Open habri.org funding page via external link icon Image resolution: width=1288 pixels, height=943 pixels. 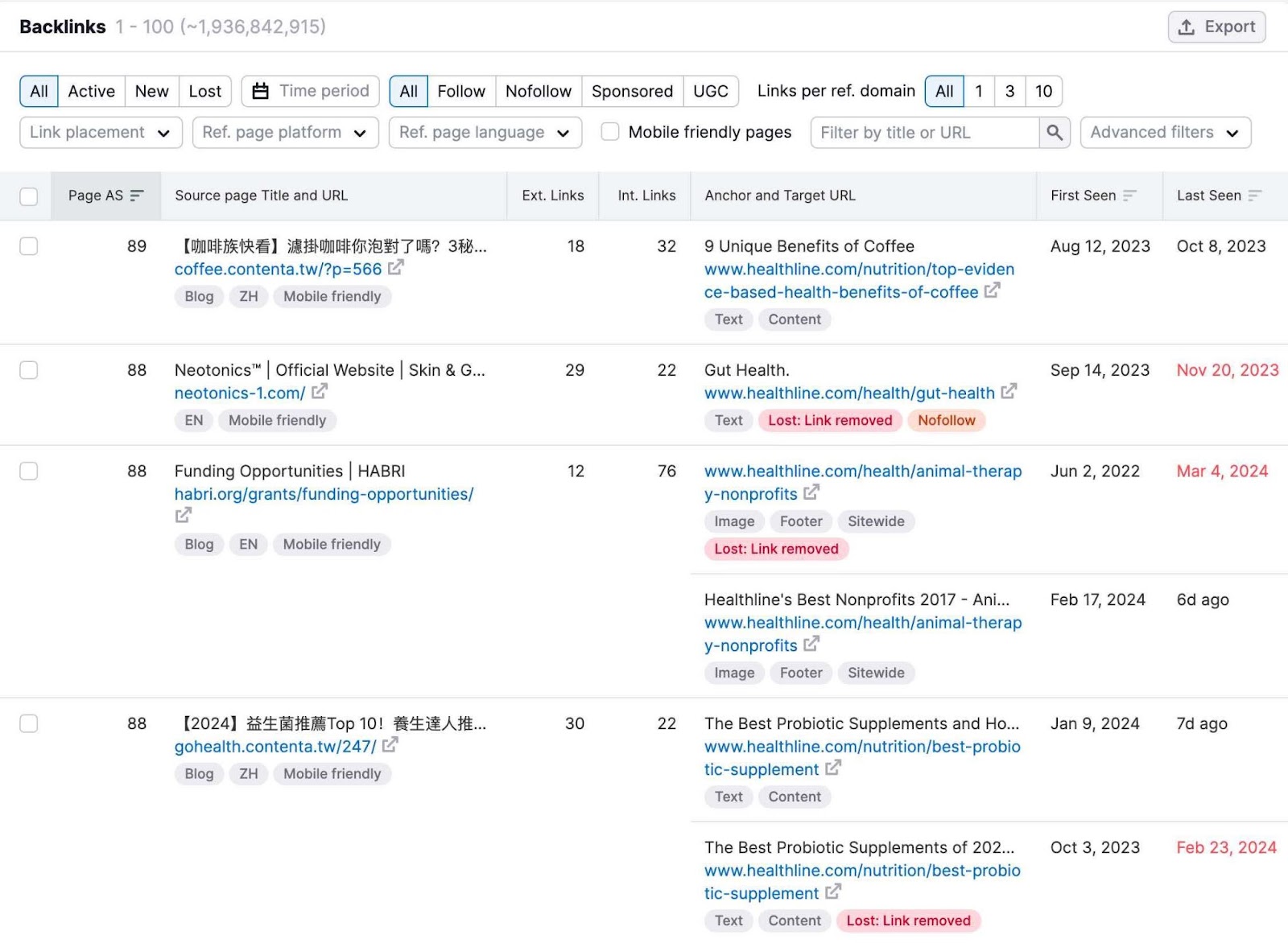tap(183, 515)
